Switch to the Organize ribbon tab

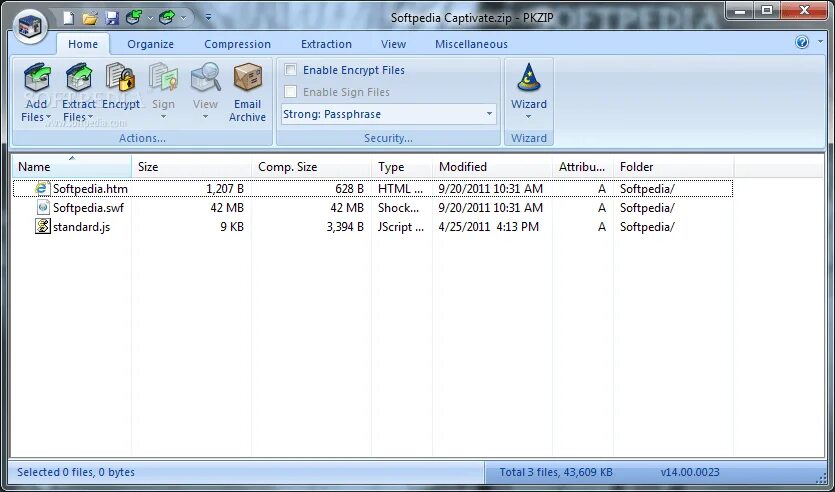(x=151, y=44)
